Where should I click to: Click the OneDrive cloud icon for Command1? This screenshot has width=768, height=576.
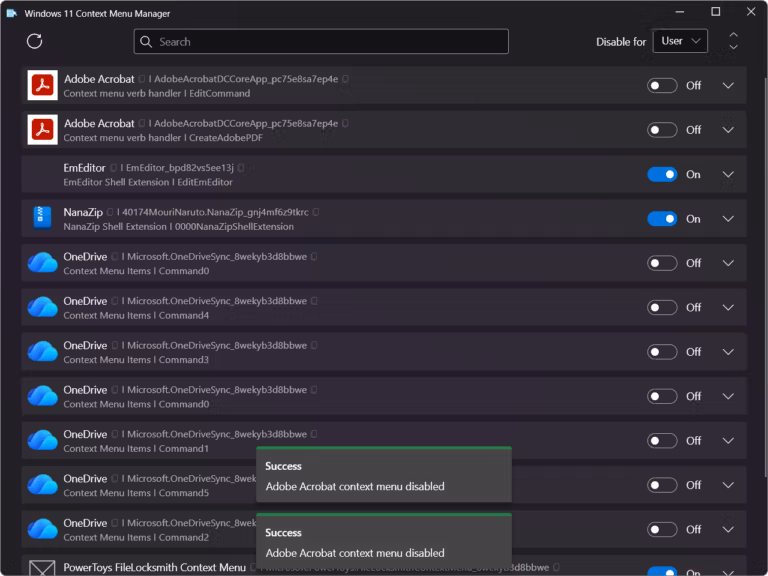[x=43, y=440]
